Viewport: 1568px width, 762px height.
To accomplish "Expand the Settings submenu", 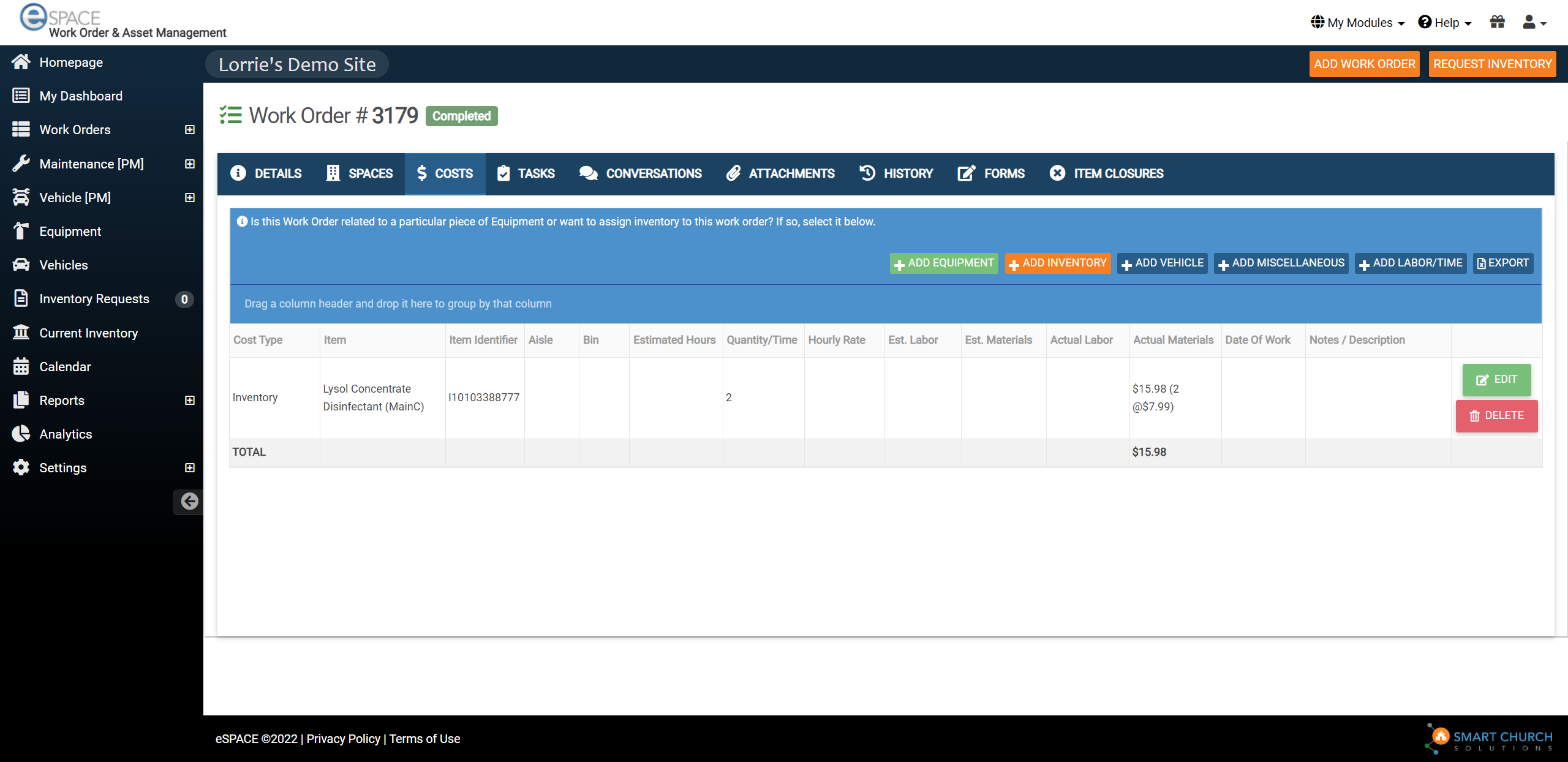I will (190, 467).
